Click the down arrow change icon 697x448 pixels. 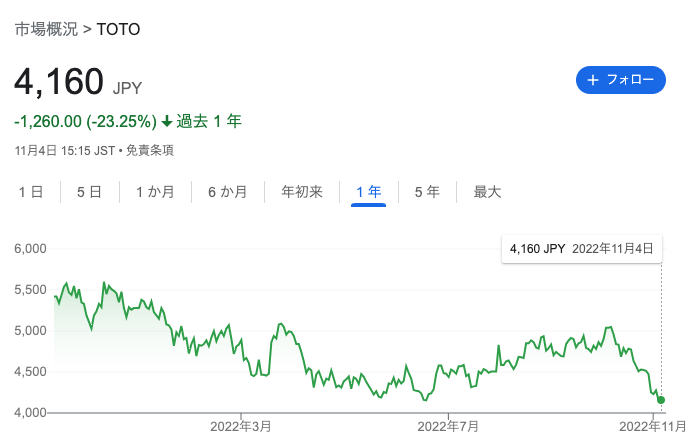click(x=167, y=121)
